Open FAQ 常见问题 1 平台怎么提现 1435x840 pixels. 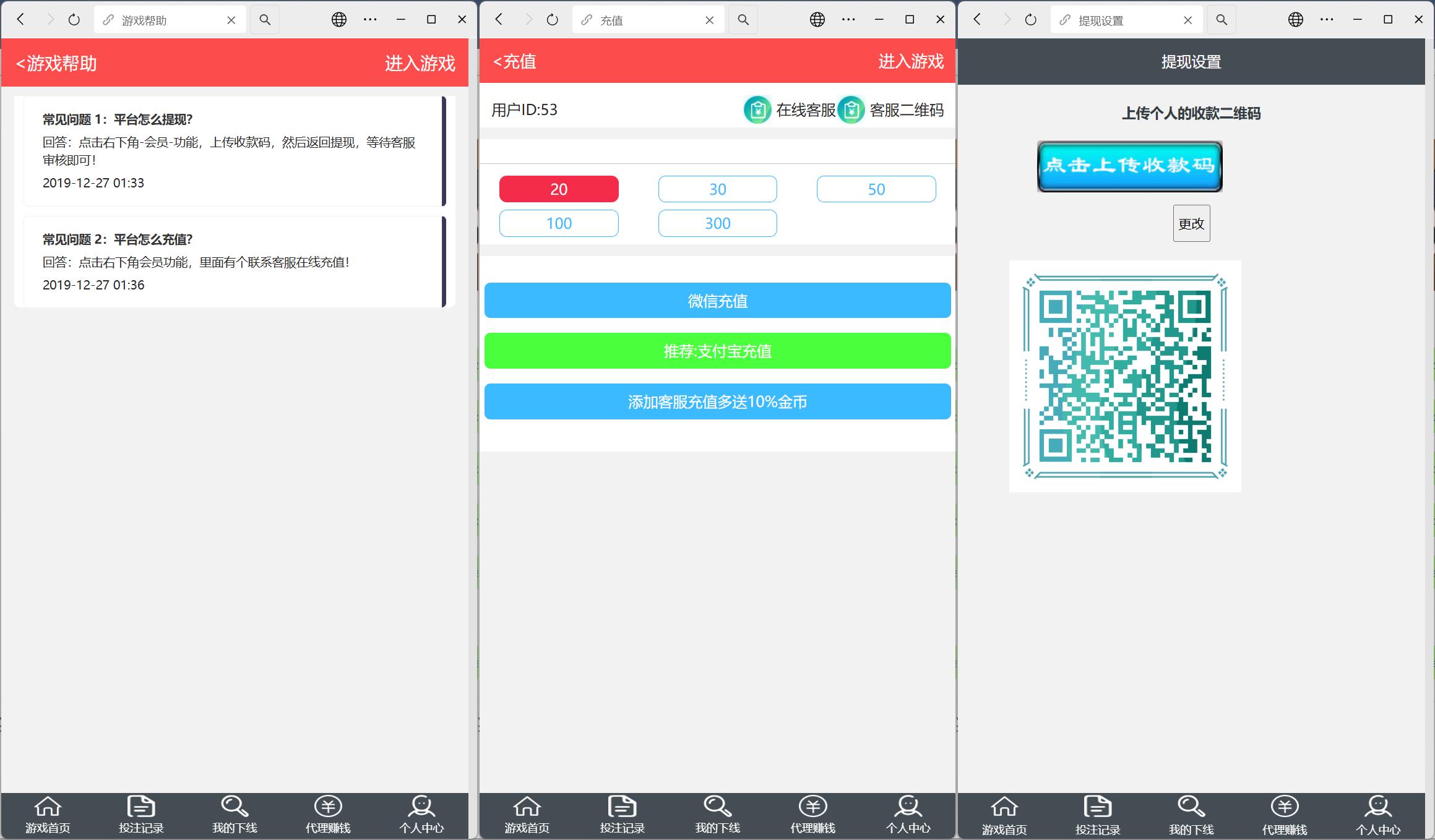[235, 151]
